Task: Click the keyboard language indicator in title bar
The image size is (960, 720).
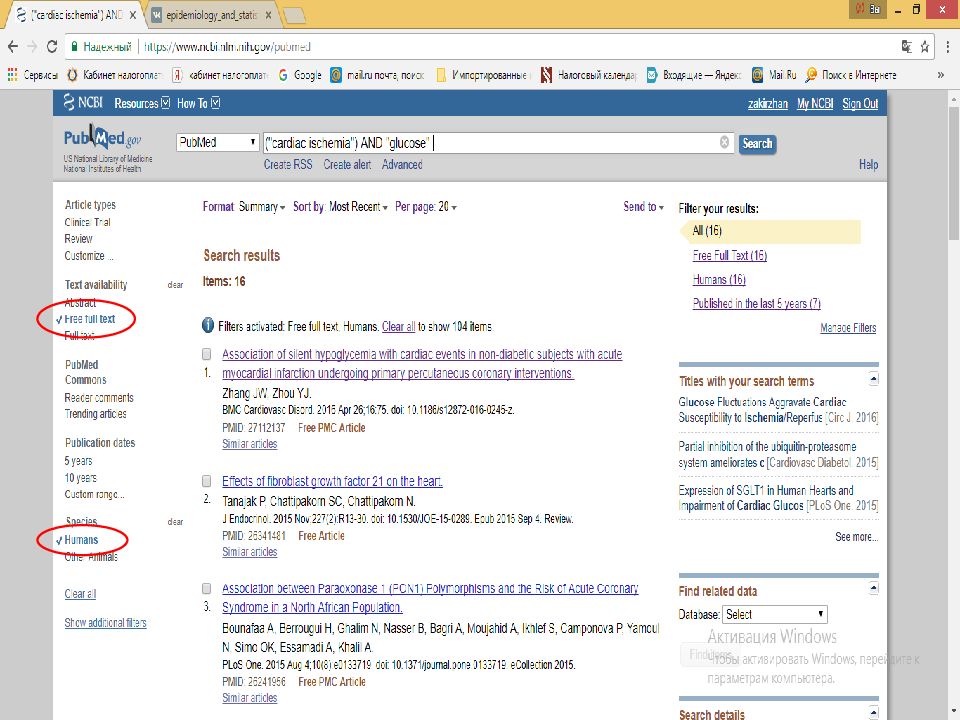Action: 868,9
